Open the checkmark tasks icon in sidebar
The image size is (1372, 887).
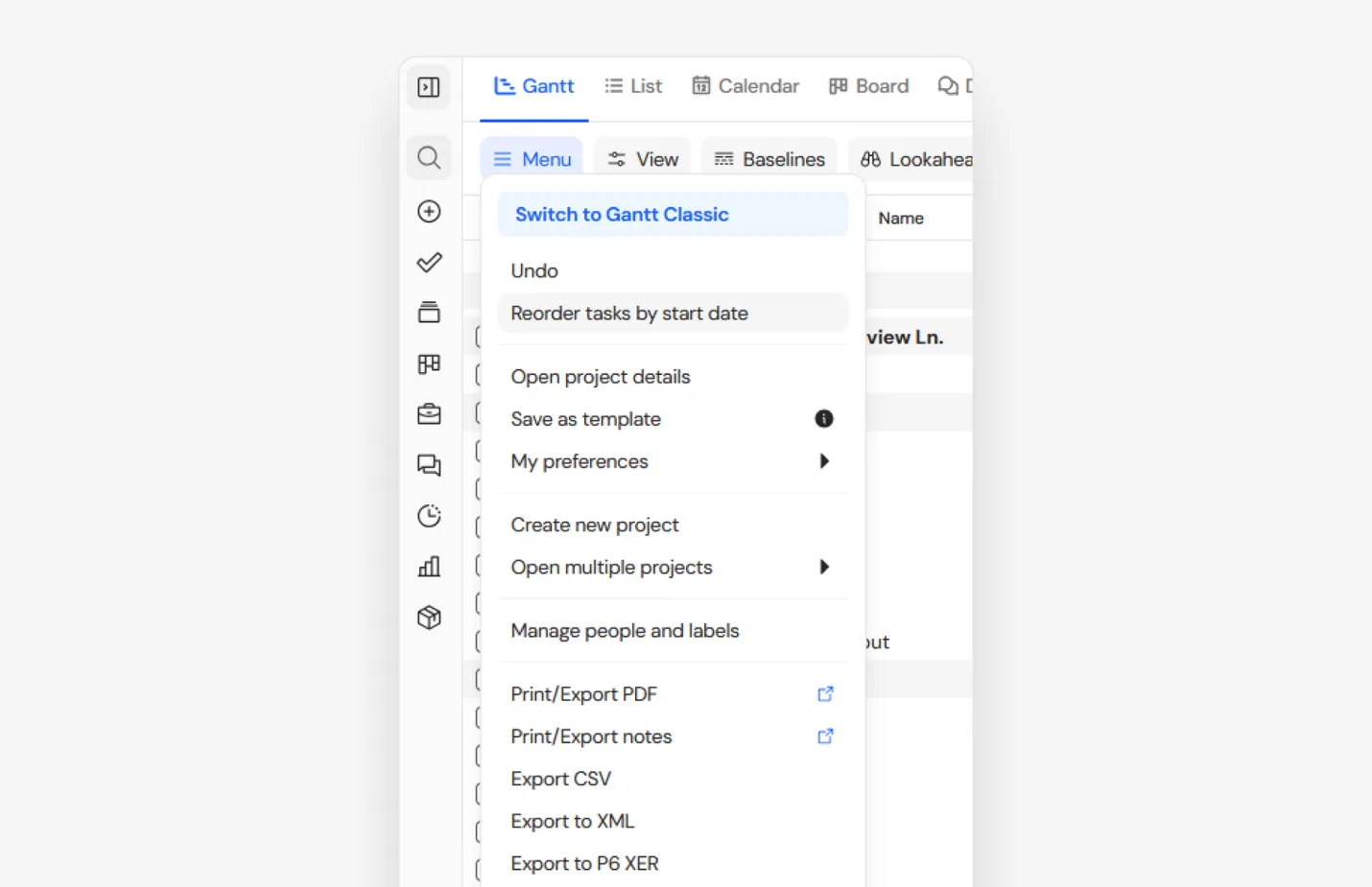point(429,262)
